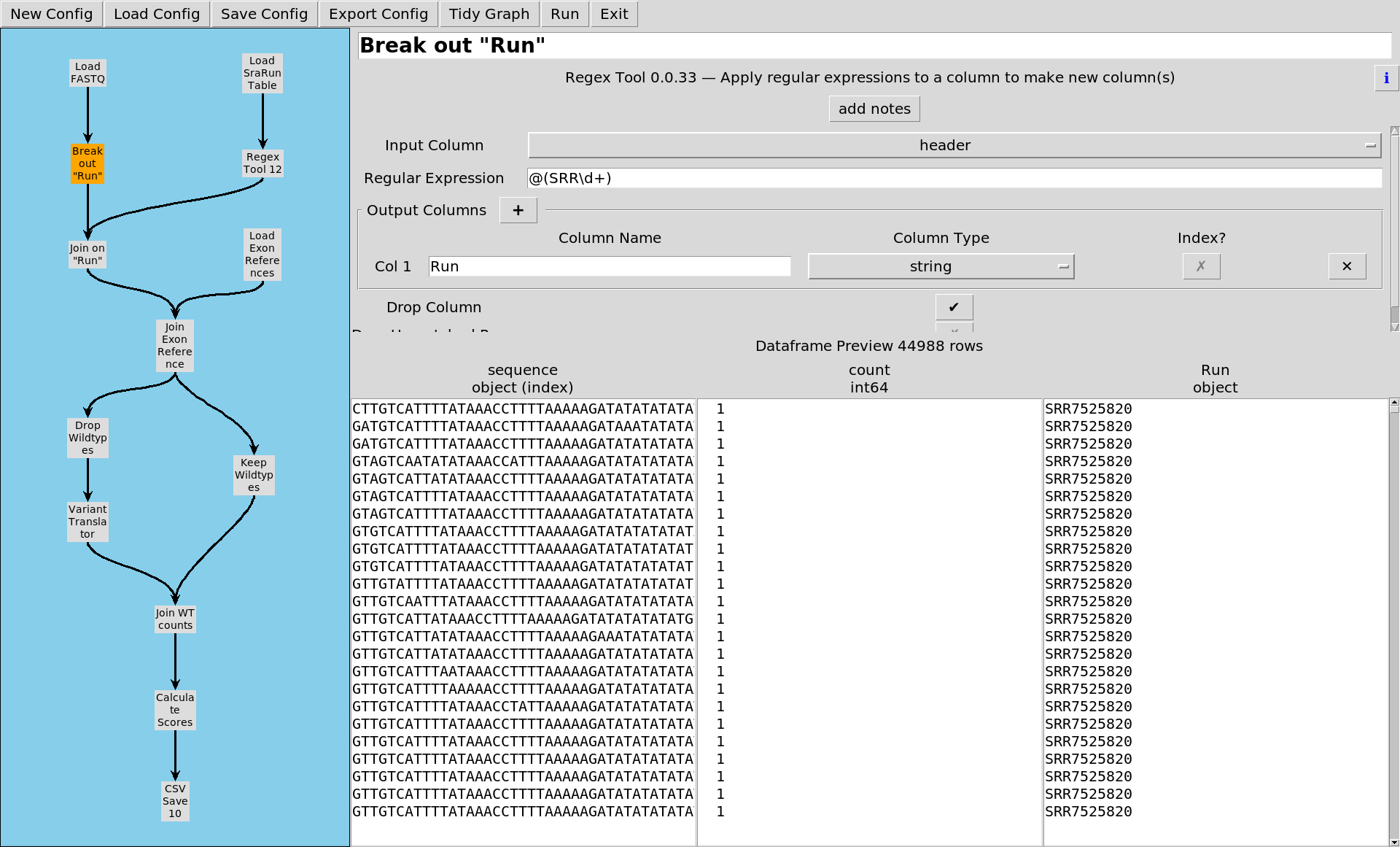Viewport: 1400px width, 847px height.
Task: Select the Regex Tool 12 node
Action: coord(262,163)
